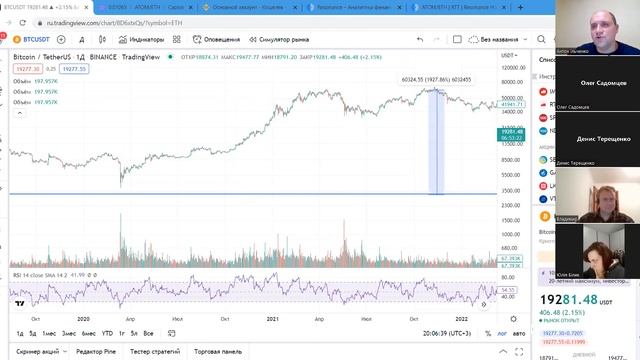Open the chart layout square icon

tap(457, 40)
